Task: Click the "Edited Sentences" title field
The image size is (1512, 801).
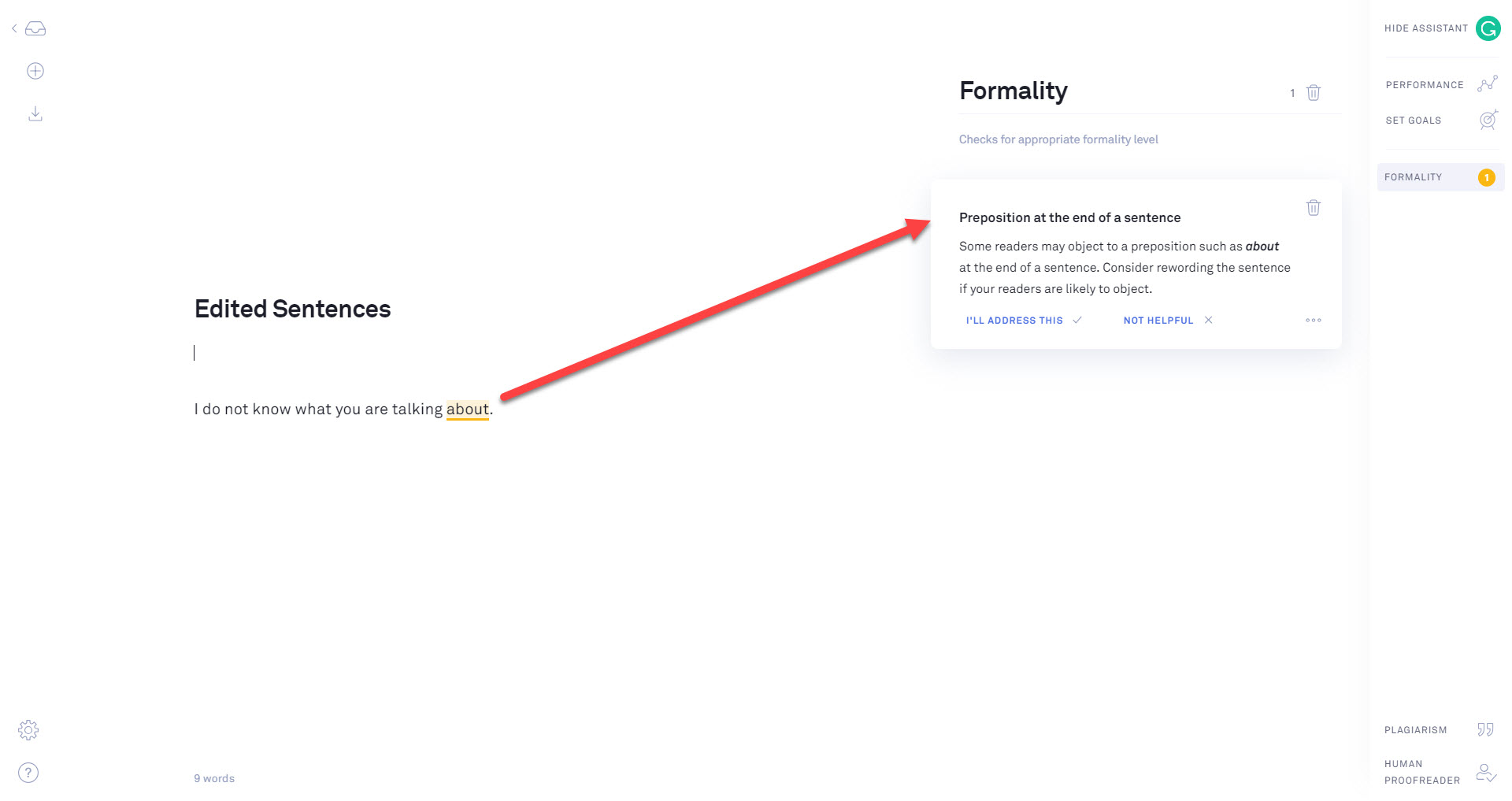Action: (x=292, y=309)
